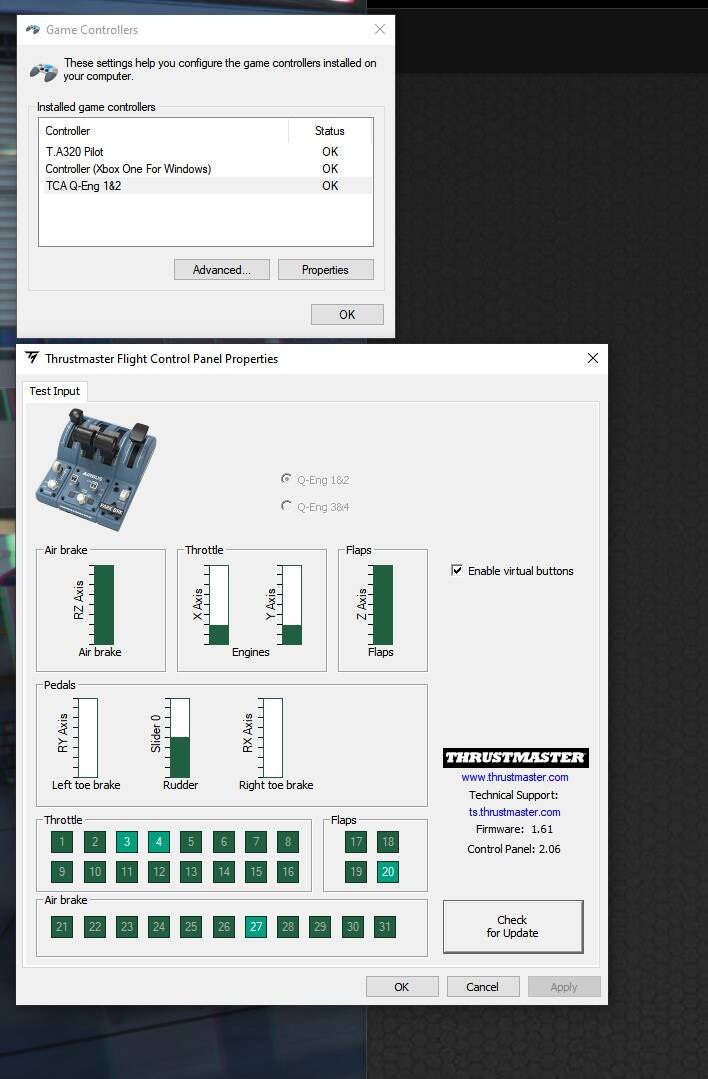Click lit button indicator 3 in Throttle group
The width and height of the screenshot is (708, 1079).
coord(127,841)
